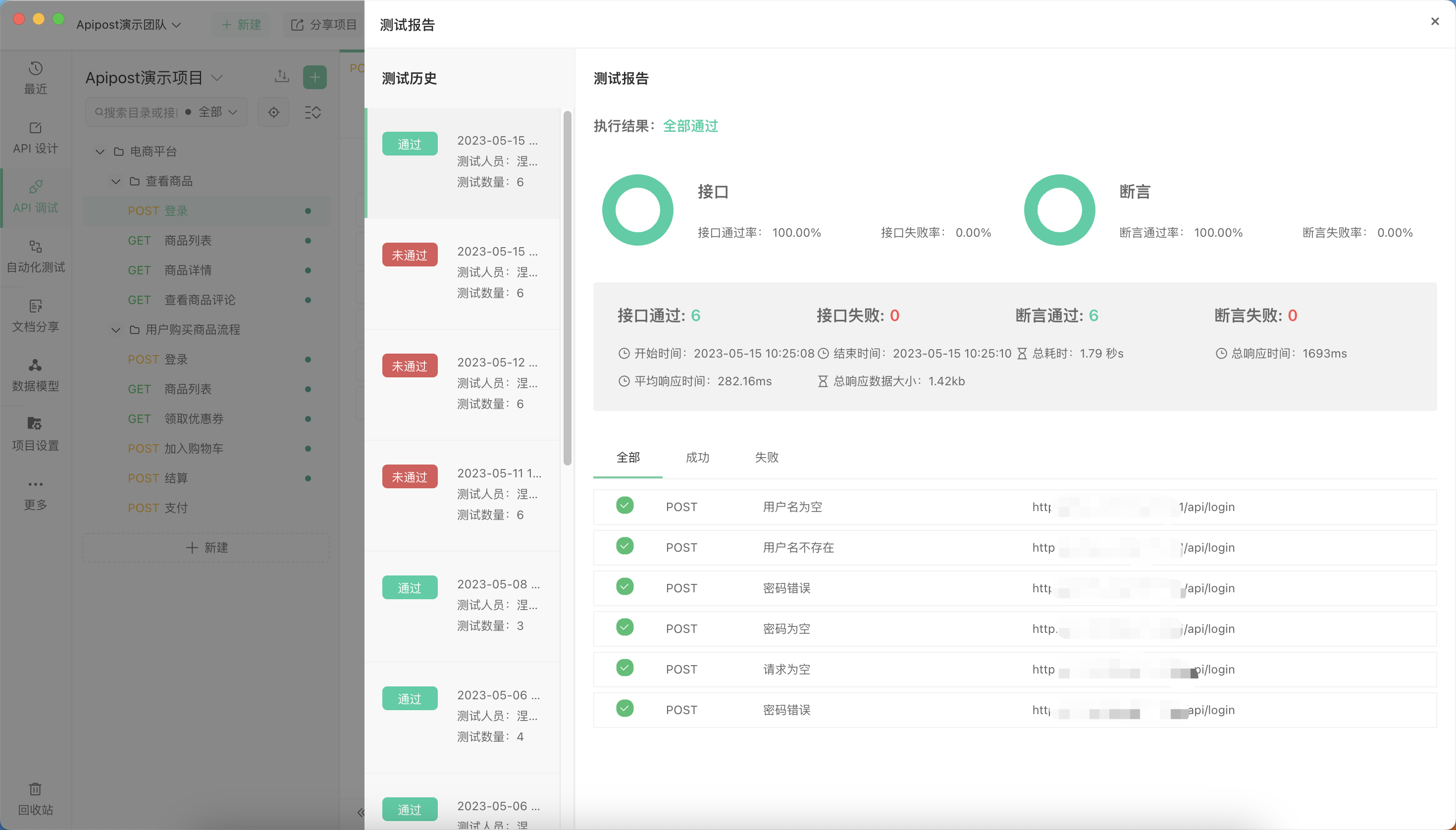1456x830 pixels.
Task: Open the 通过 2023-05-08 history entry
Action: click(463, 606)
